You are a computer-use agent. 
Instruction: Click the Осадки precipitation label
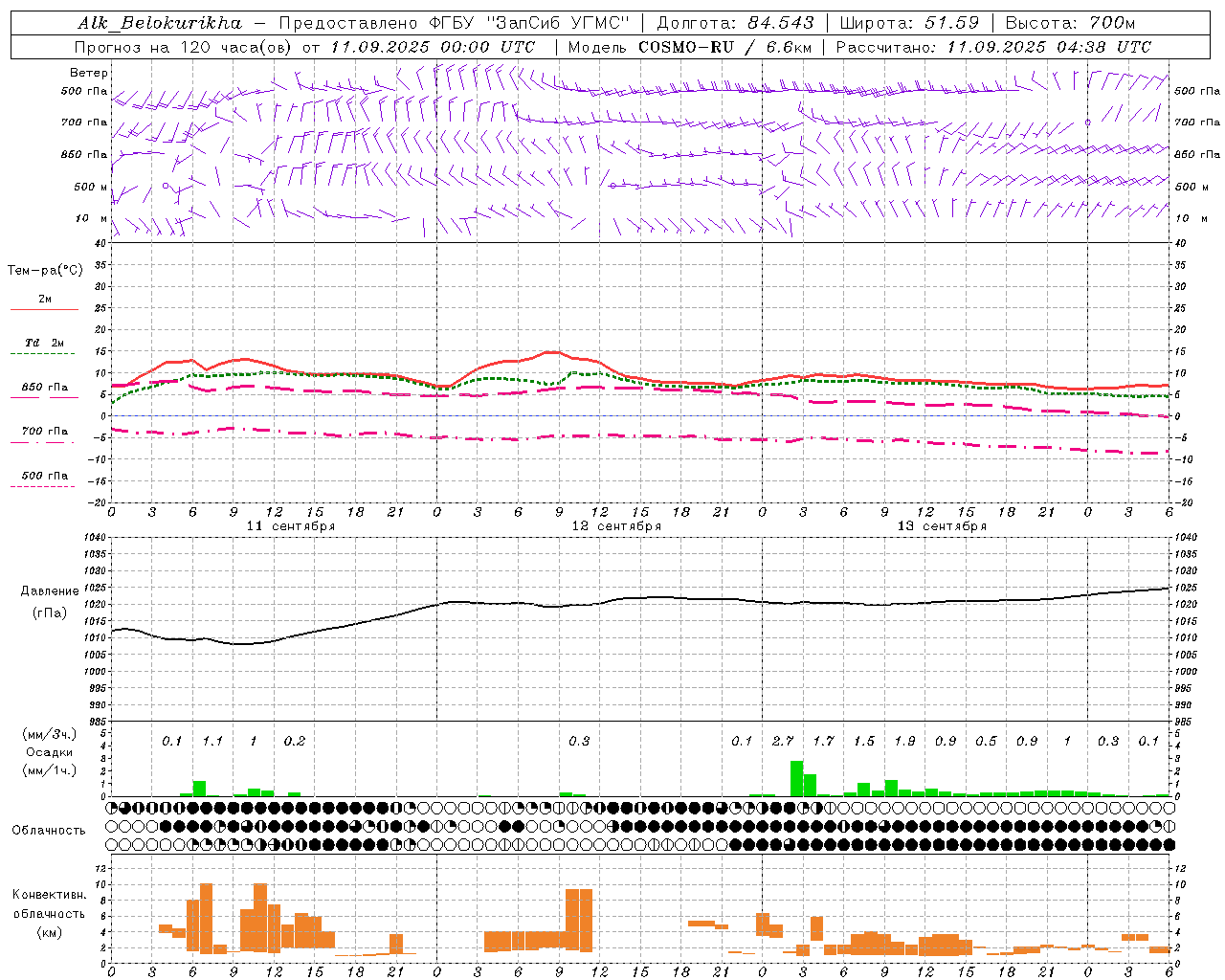coord(50,752)
